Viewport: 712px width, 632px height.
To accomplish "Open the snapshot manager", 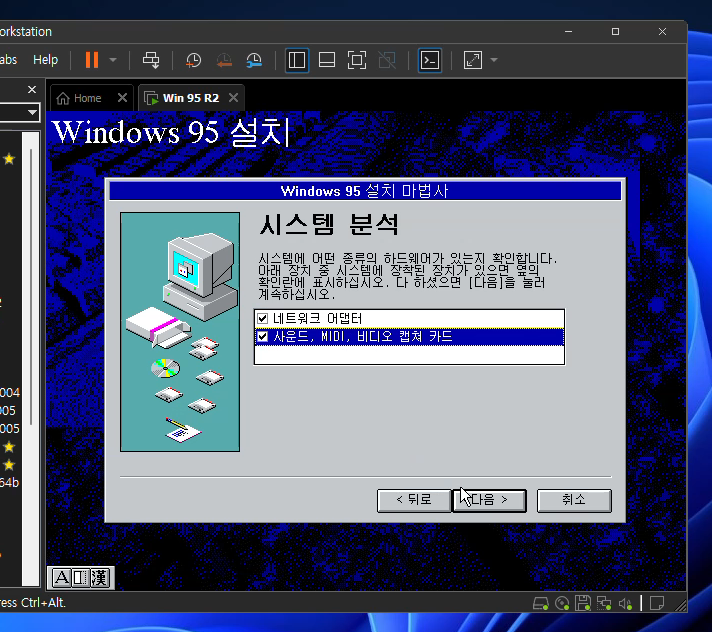I will tap(254, 60).
